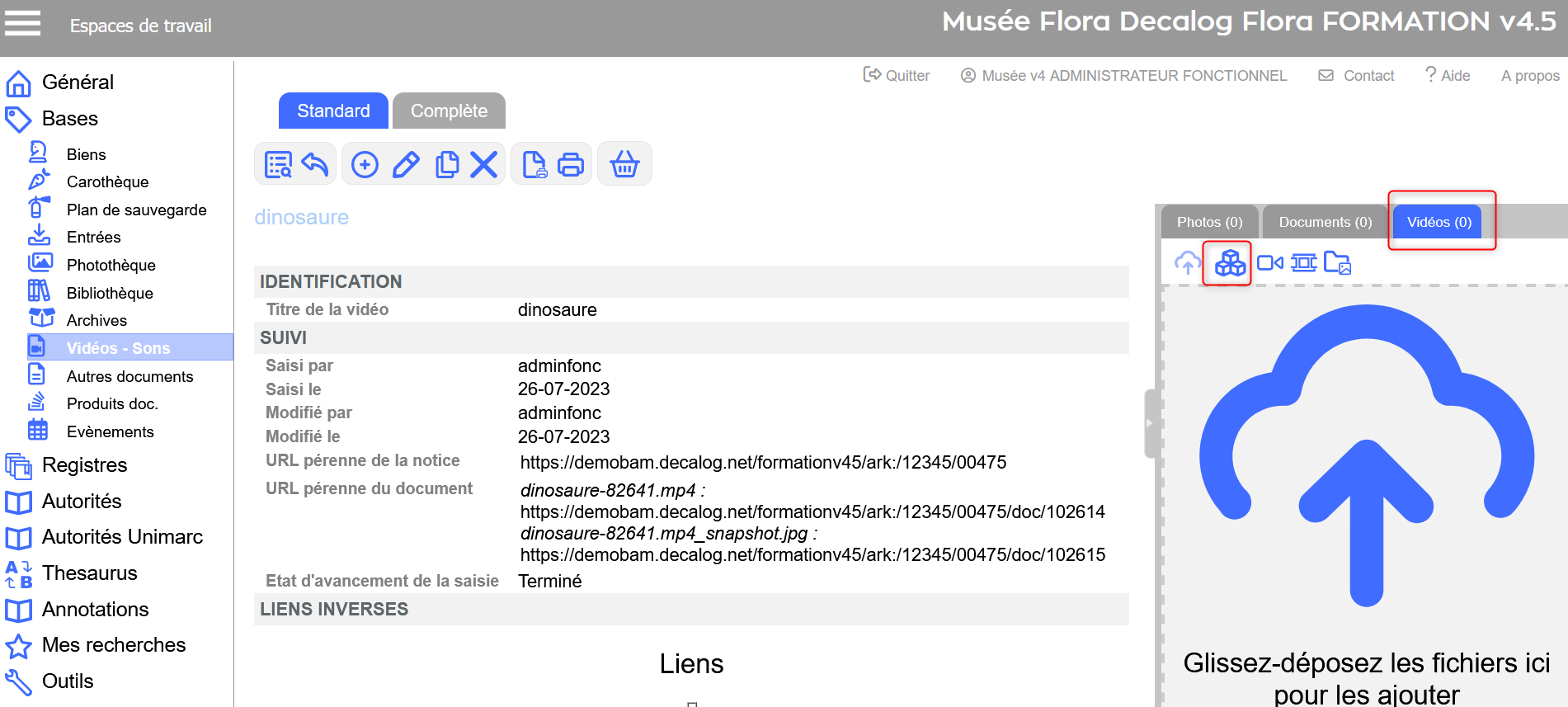Click the delete record X icon

484,164
